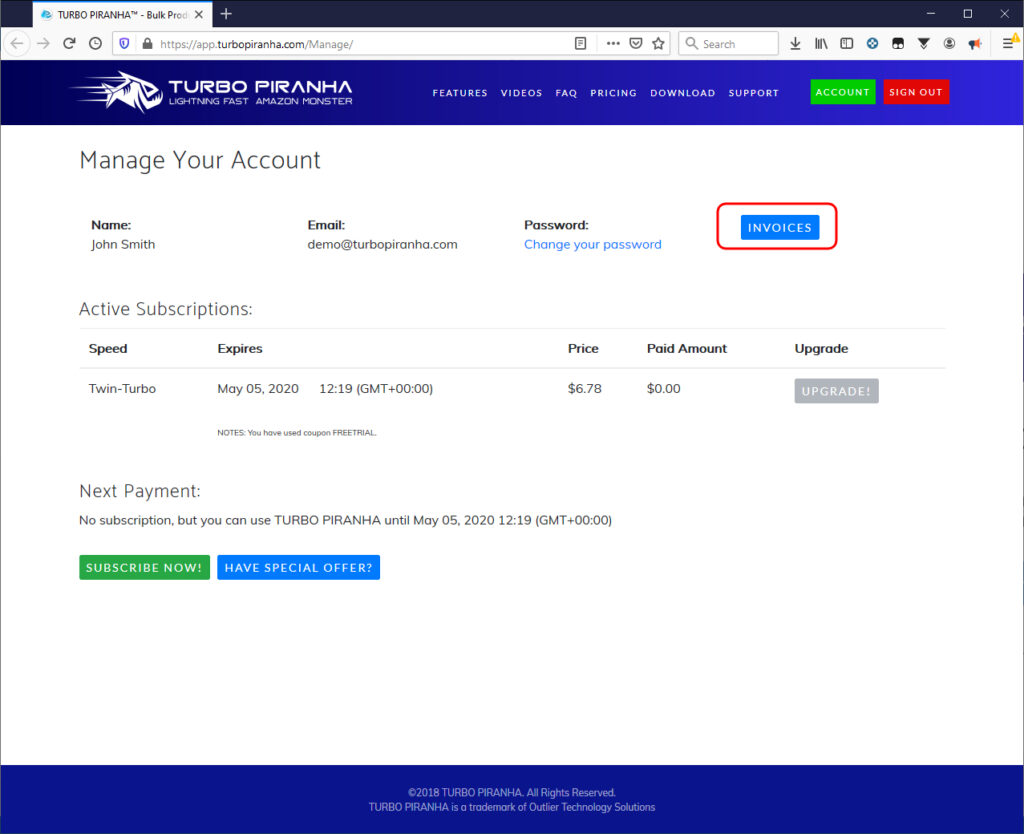Click the $0.00 paid amount
Image resolution: width=1024 pixels, height=834 pixels.
[x=664, y=389]
